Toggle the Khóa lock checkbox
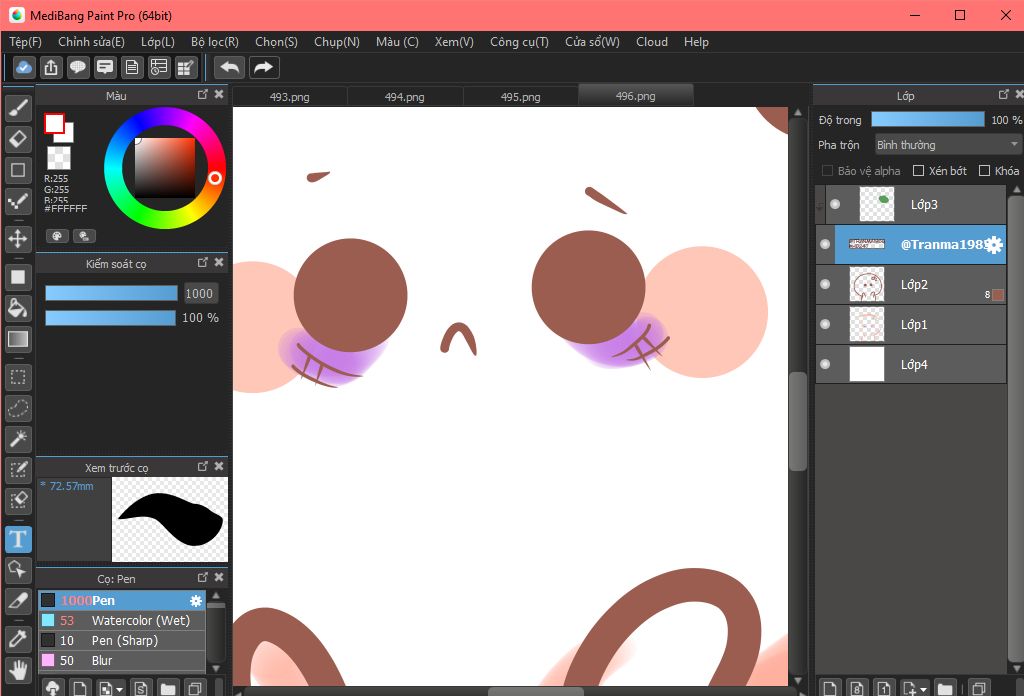The image size is (1024, 696). point(984,171)
